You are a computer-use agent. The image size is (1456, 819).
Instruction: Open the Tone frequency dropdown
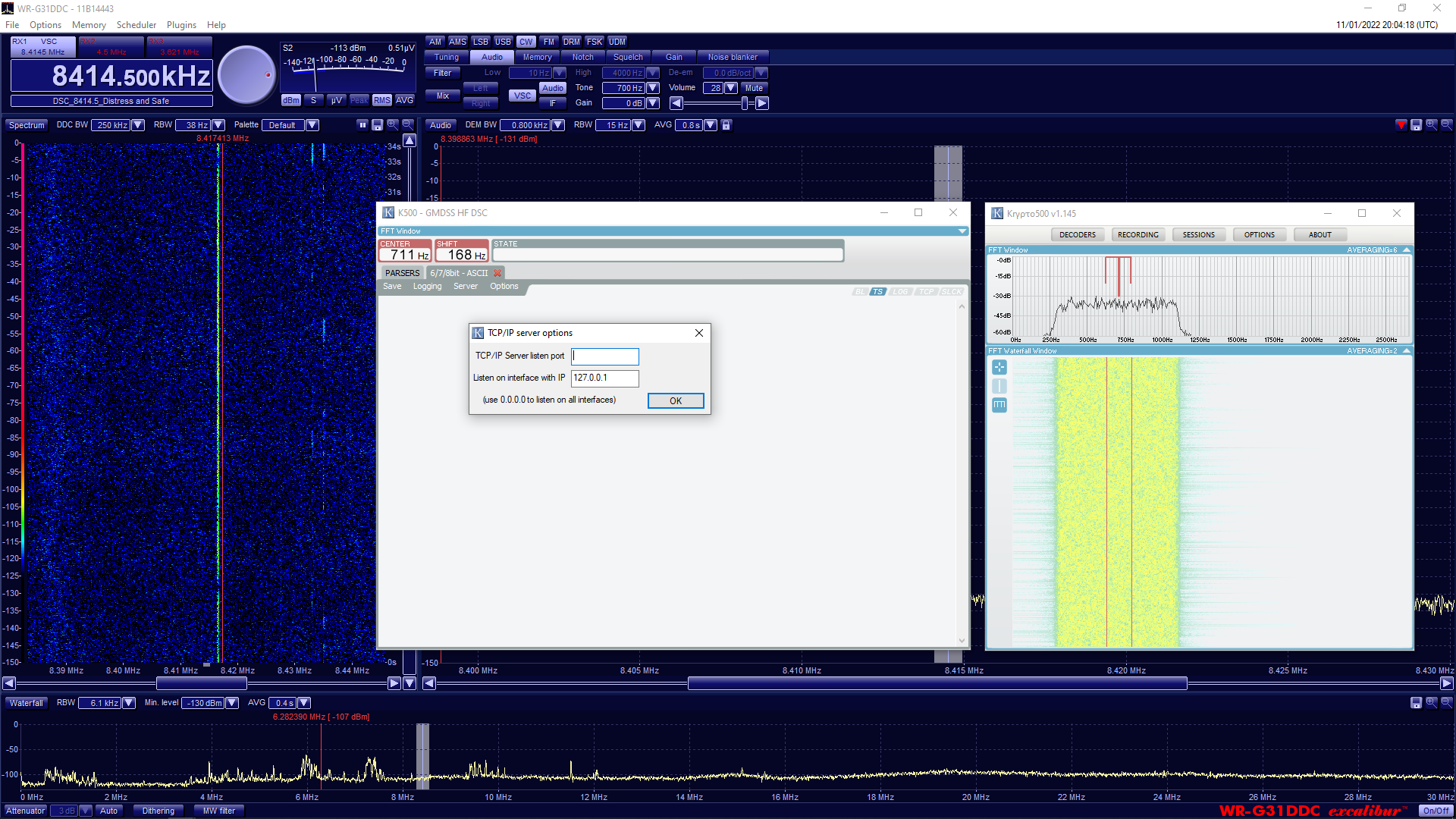(x=653, y=88)
